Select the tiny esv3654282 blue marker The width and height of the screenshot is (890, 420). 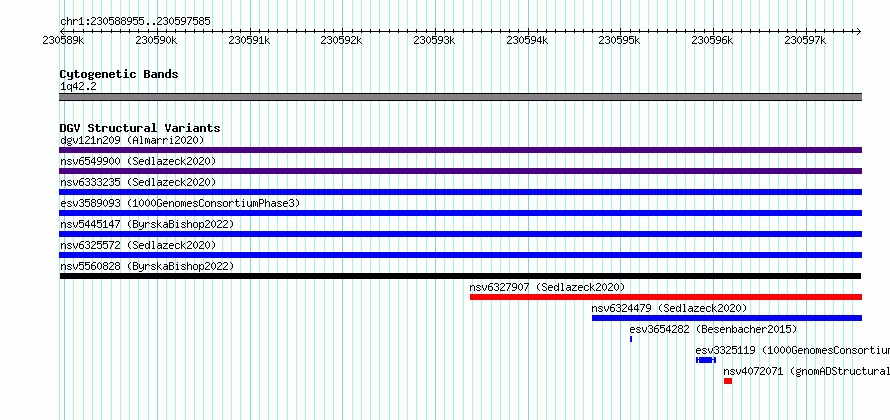[x=631, y=339]
